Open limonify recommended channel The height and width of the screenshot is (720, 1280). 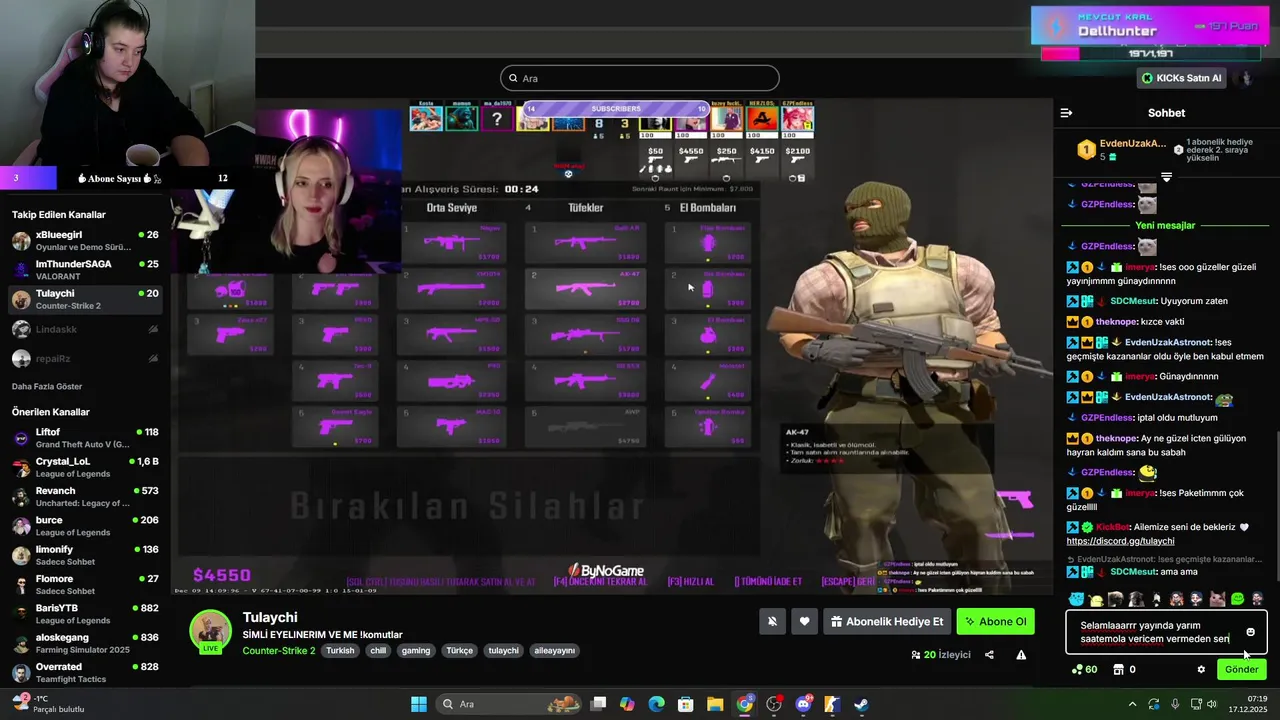pos(85,555)
